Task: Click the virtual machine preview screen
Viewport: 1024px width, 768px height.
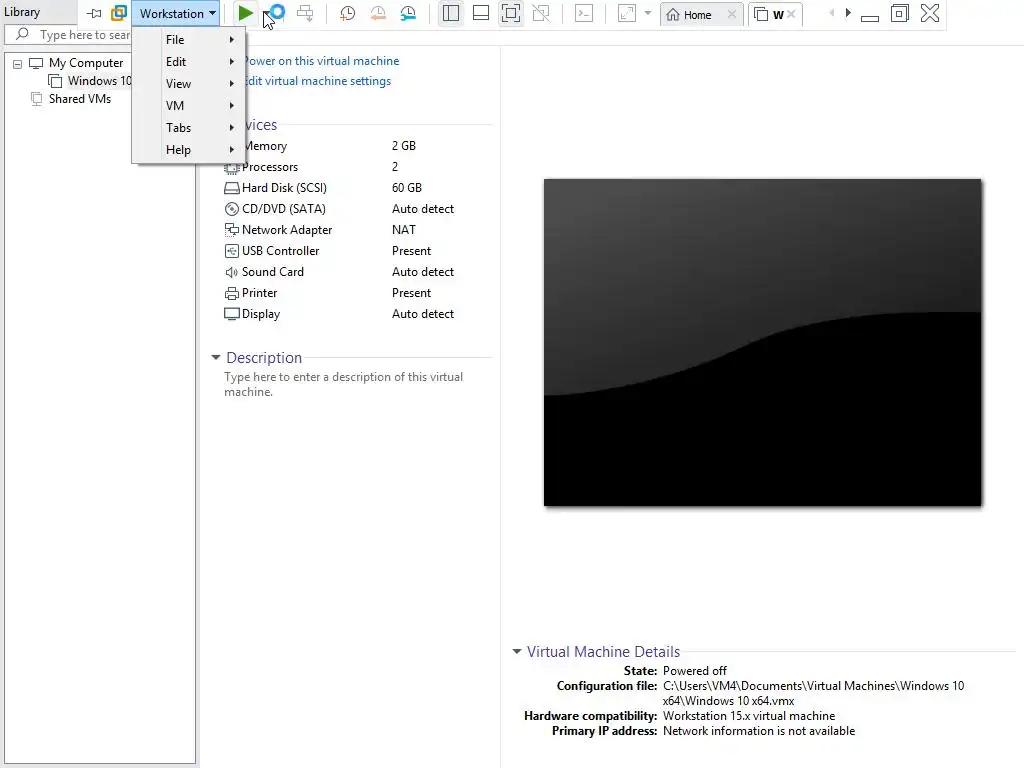Action: pos(762,342)
